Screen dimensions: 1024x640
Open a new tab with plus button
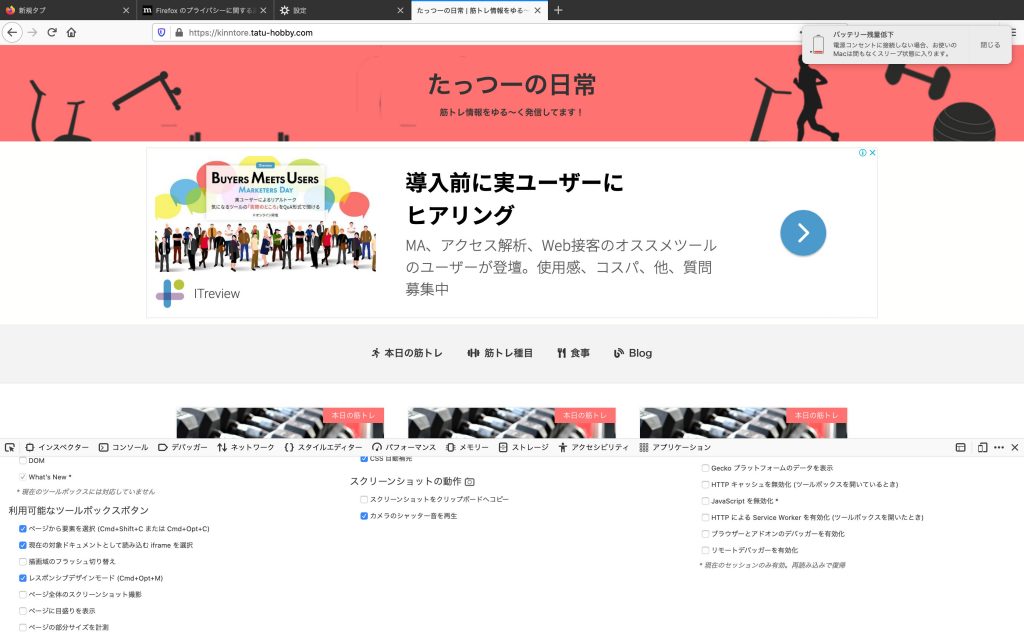(558, 10)
